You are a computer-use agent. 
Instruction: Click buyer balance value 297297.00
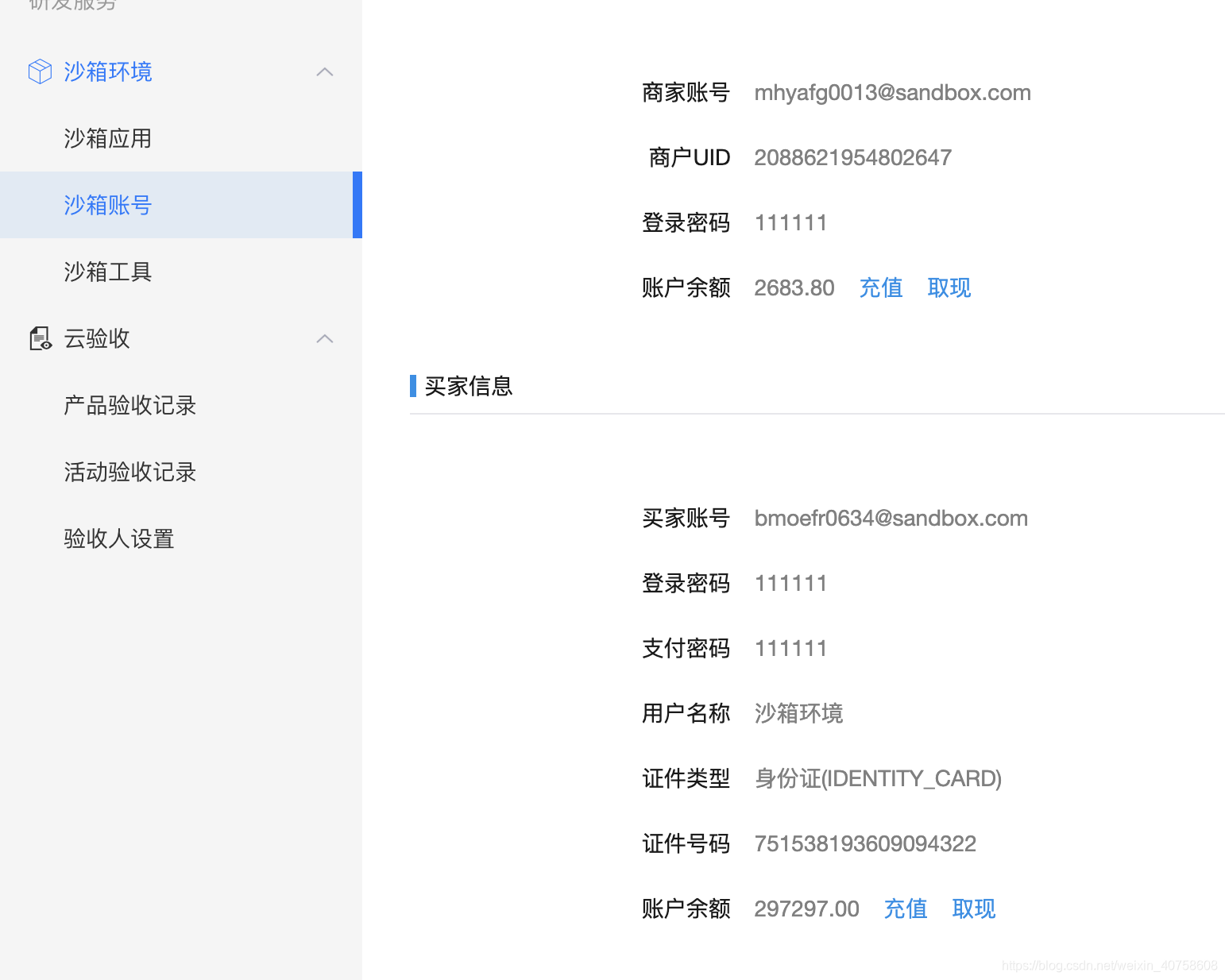pos(806,909)
